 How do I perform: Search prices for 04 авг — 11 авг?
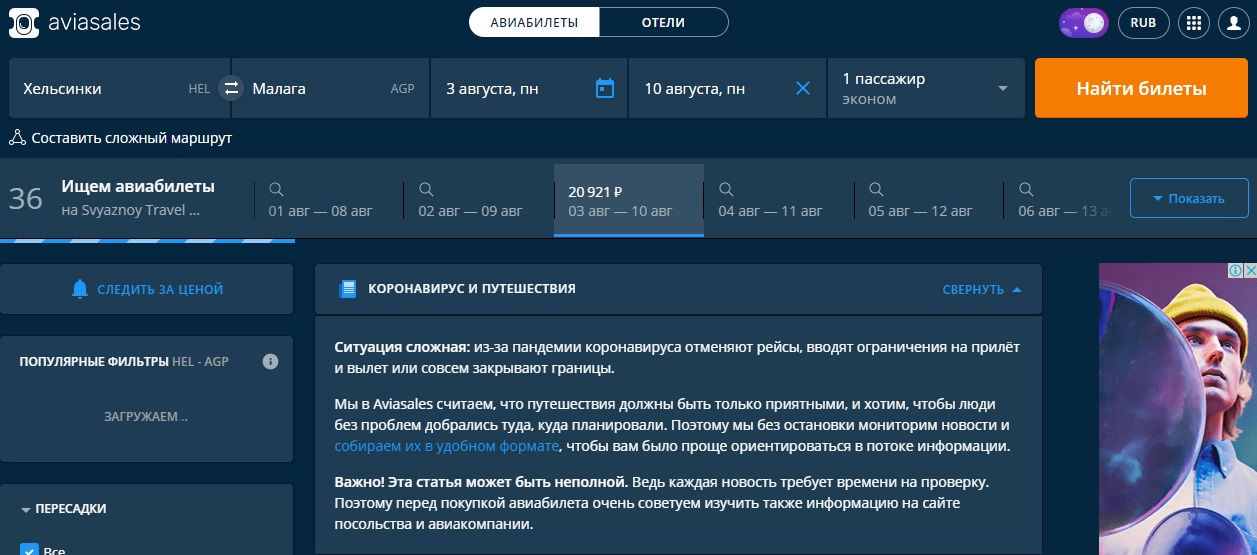pos(778,200)
